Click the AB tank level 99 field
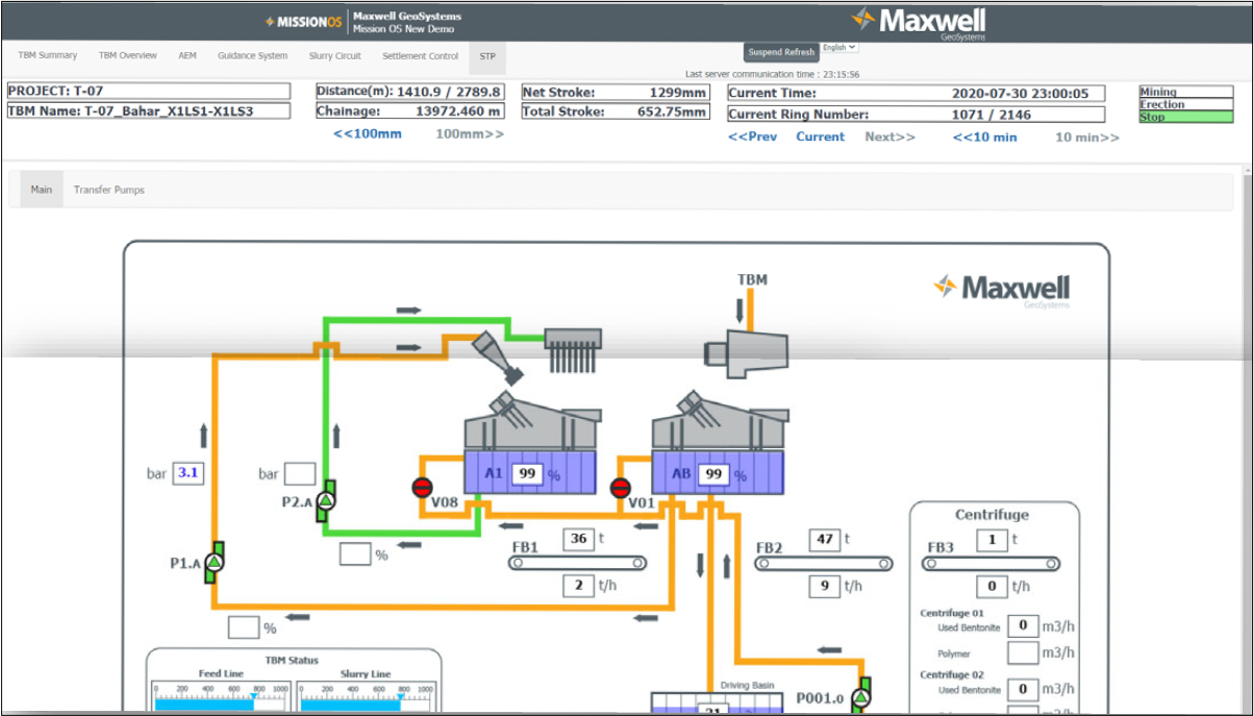1254x716 pixels. click(x=714, y=474)
